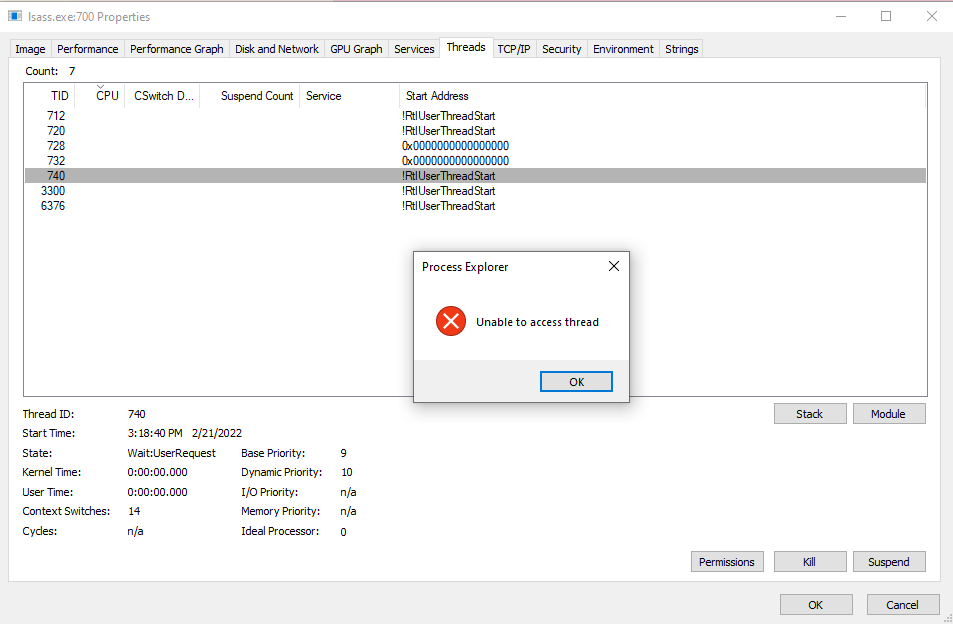Select highlighted thread row TID 740
953x624 pixels.
click(475, 176)
